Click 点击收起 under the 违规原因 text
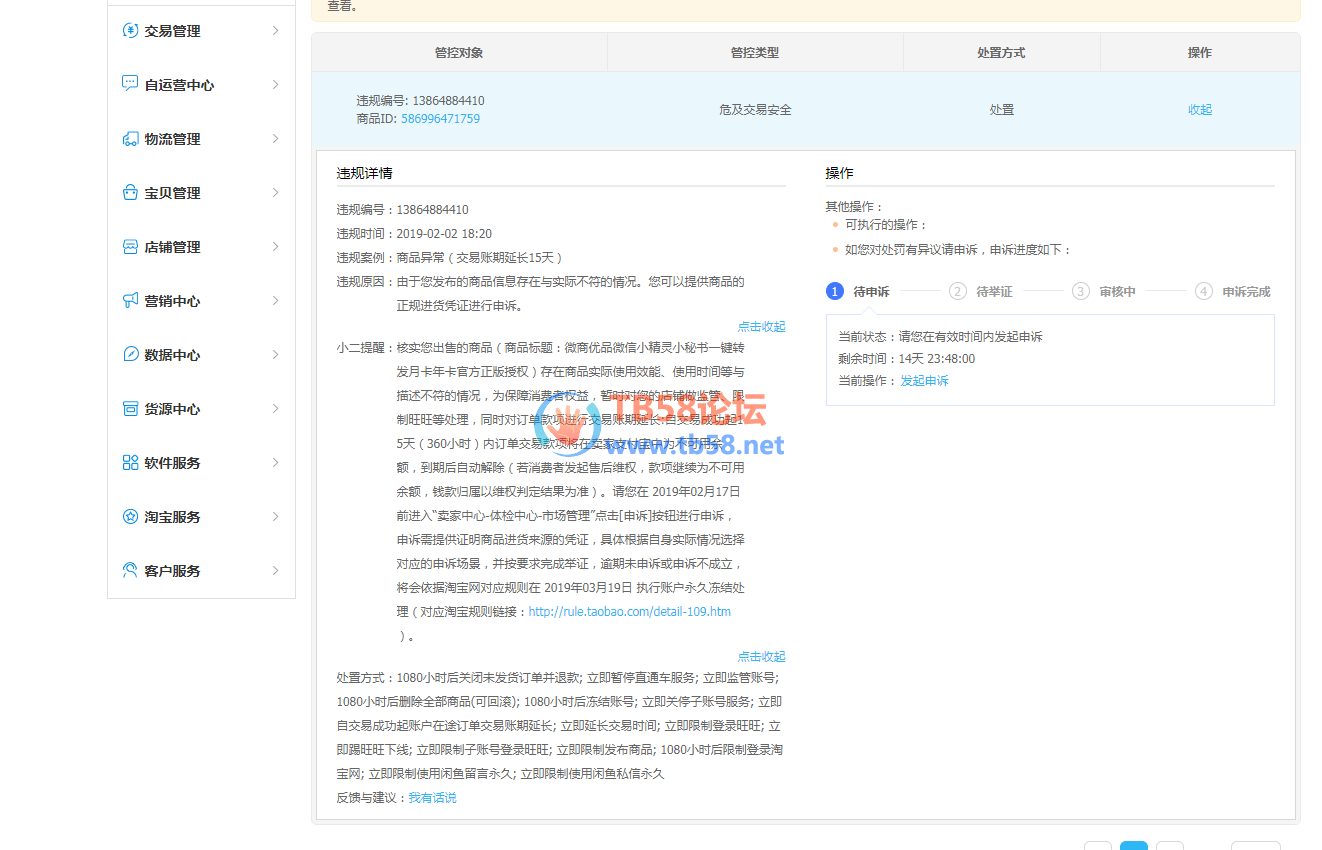This screenshot has width=1322, height=850. coord(761,327)
